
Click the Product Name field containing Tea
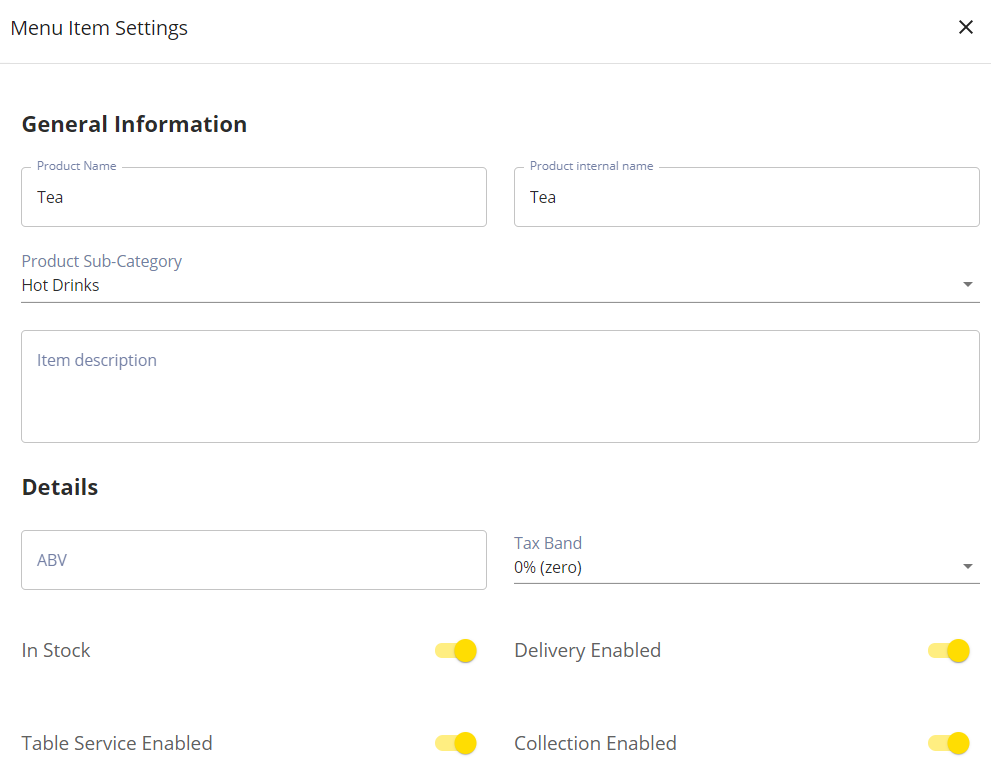coord(253,197)
